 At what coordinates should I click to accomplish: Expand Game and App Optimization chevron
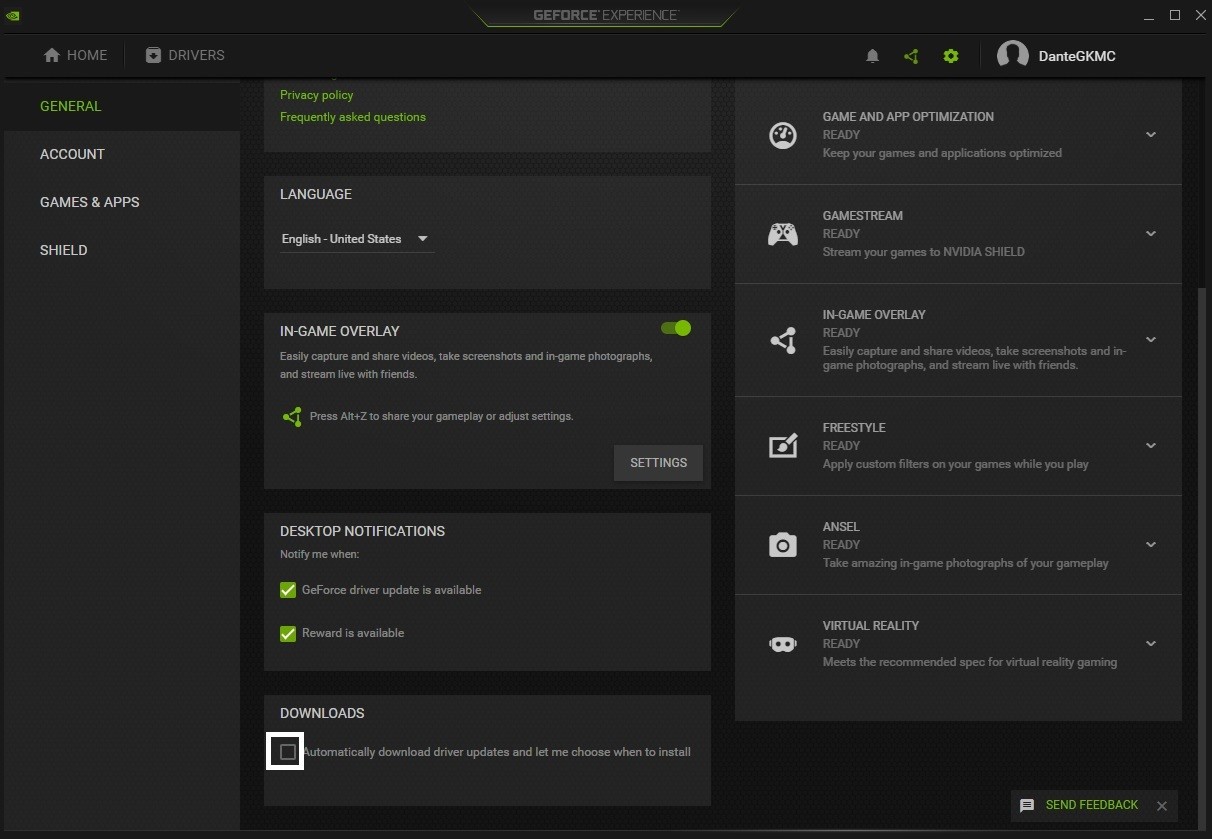coord(1151,135)
